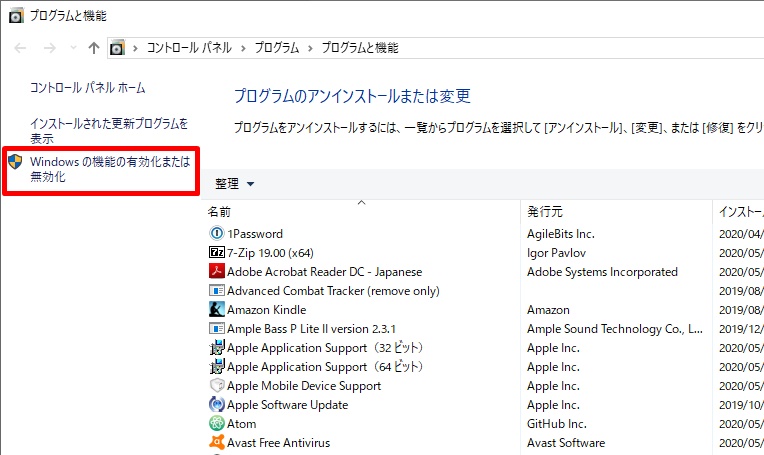Select Ample Bass P Lite II entry
The height and width of the screenshot is (455, 764).
pos(311,329)
